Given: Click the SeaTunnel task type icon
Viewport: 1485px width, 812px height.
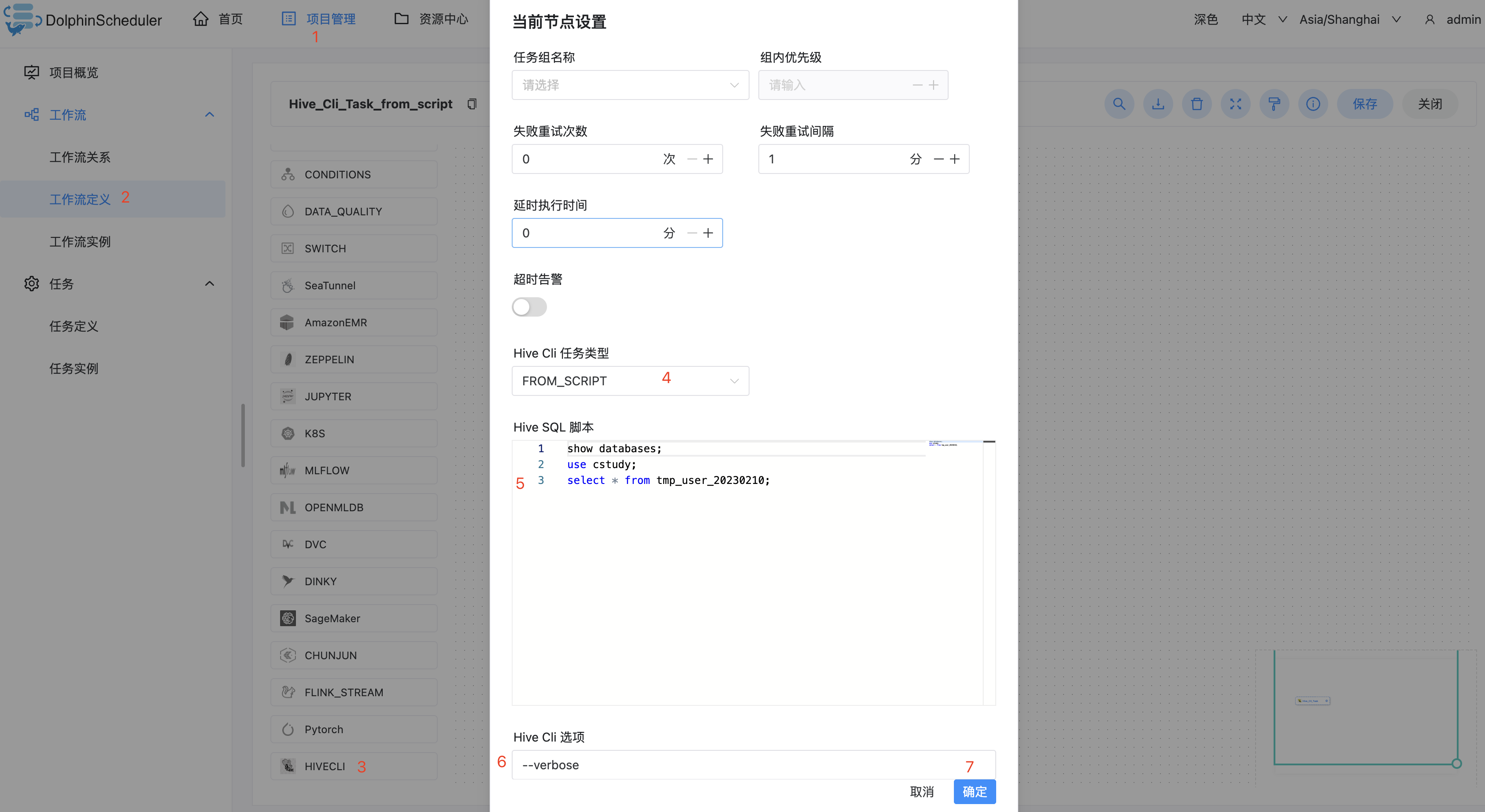Looking at the screenshot, I should [288, 284].
